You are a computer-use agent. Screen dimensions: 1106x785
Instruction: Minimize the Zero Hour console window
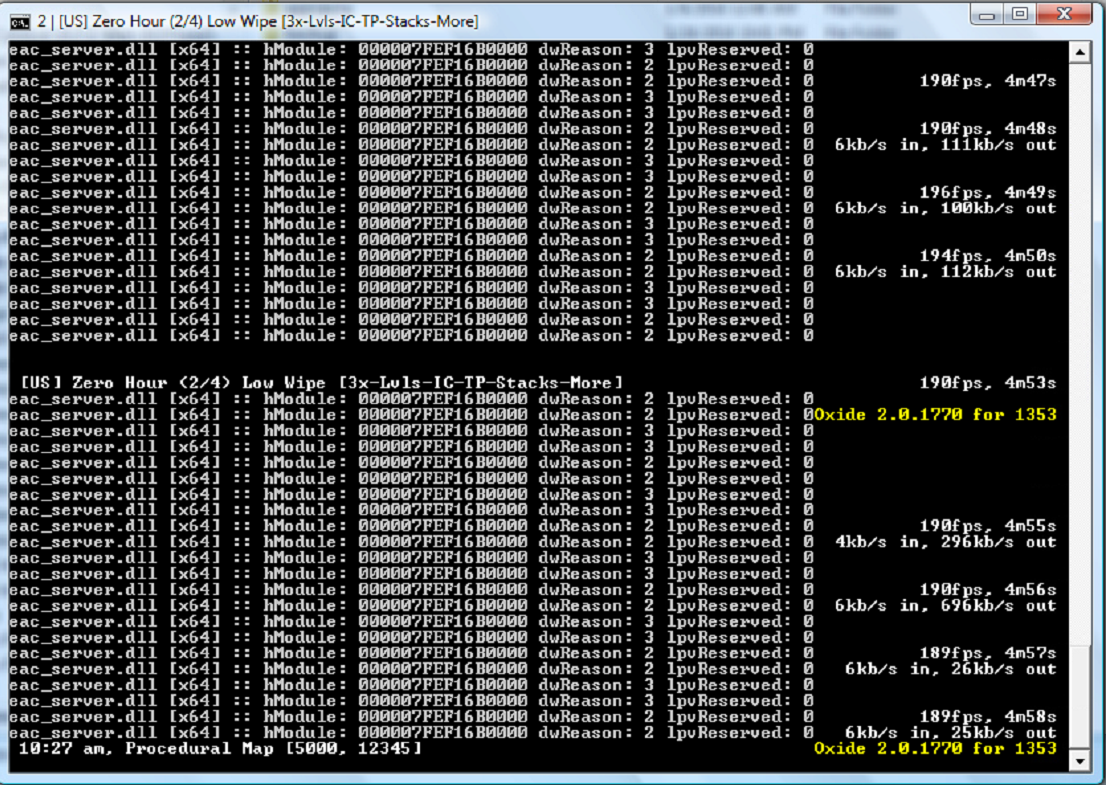(988, 15)
